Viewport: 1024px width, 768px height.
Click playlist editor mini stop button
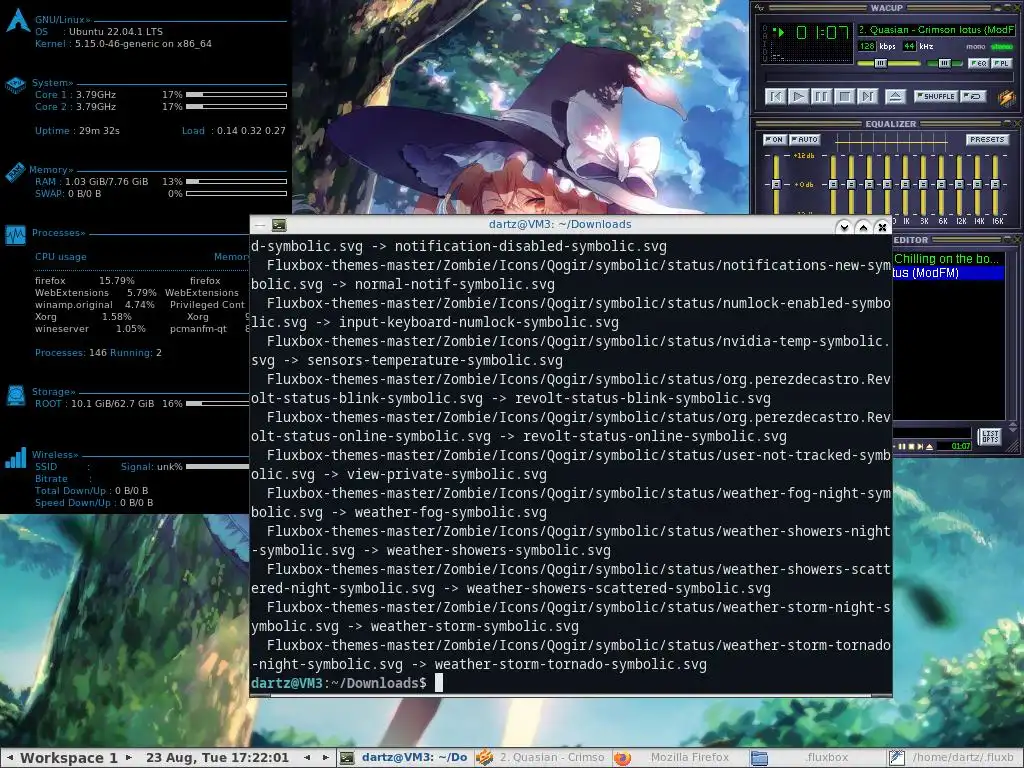tap(912, 447)
